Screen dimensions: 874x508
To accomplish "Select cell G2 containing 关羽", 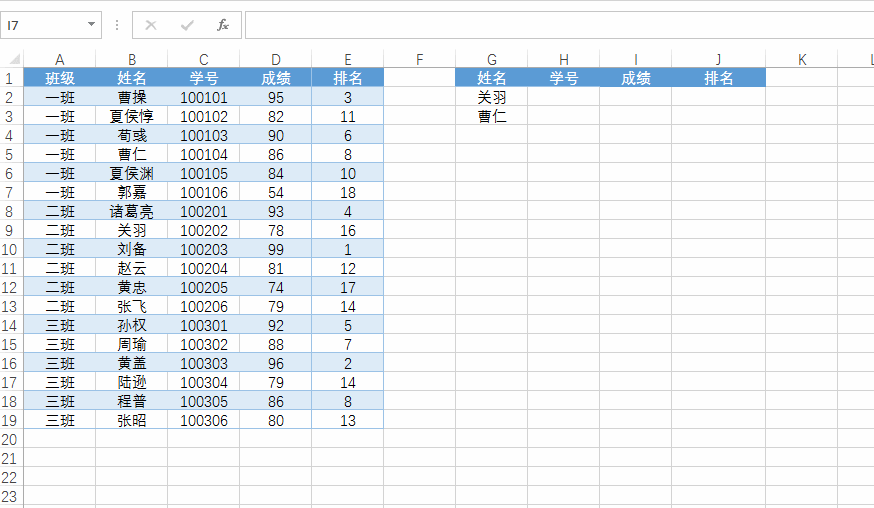I will [491, 97].
